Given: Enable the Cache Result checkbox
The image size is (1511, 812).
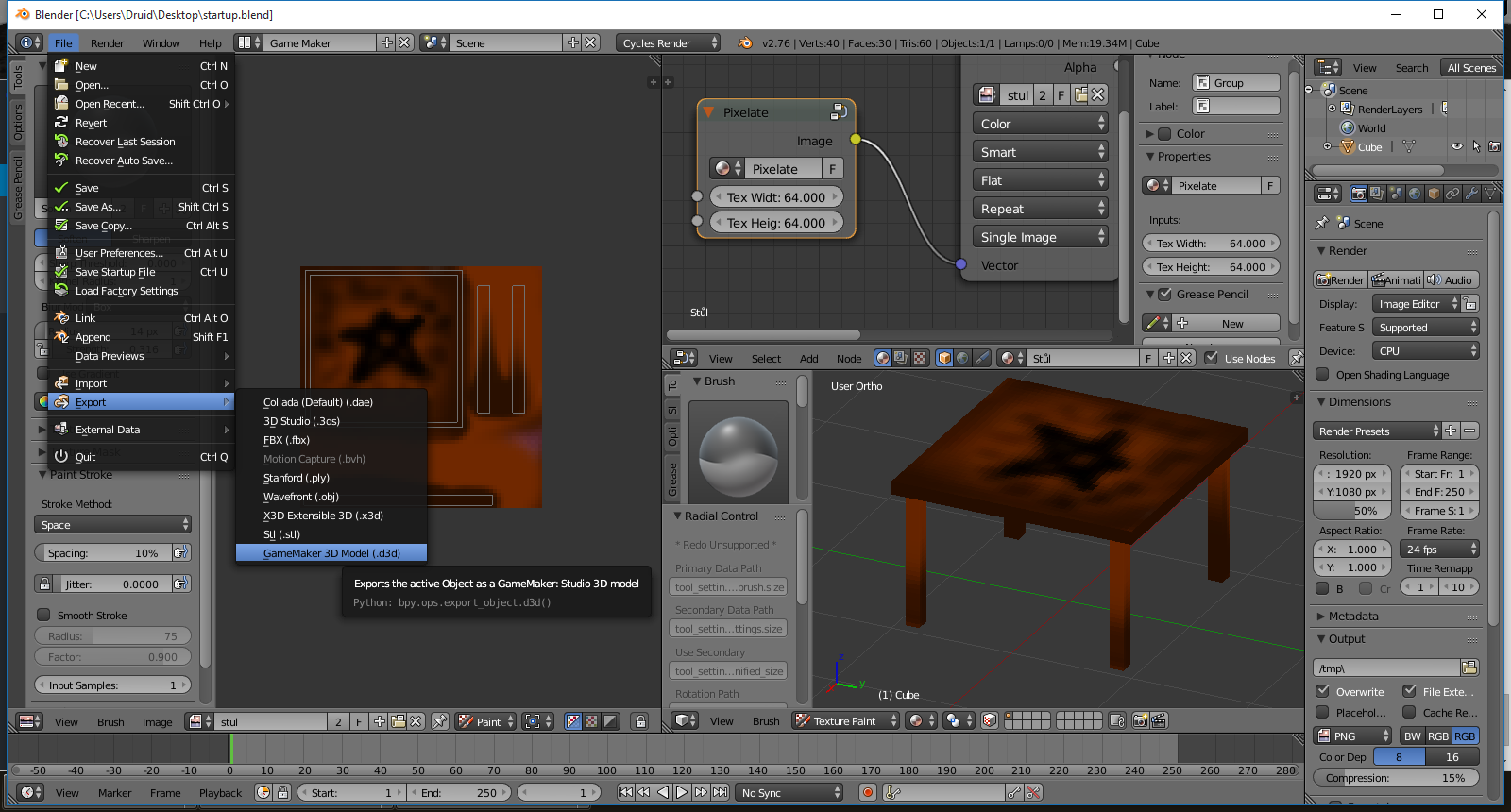Looking at the screenshot, I should point(1410,713).
